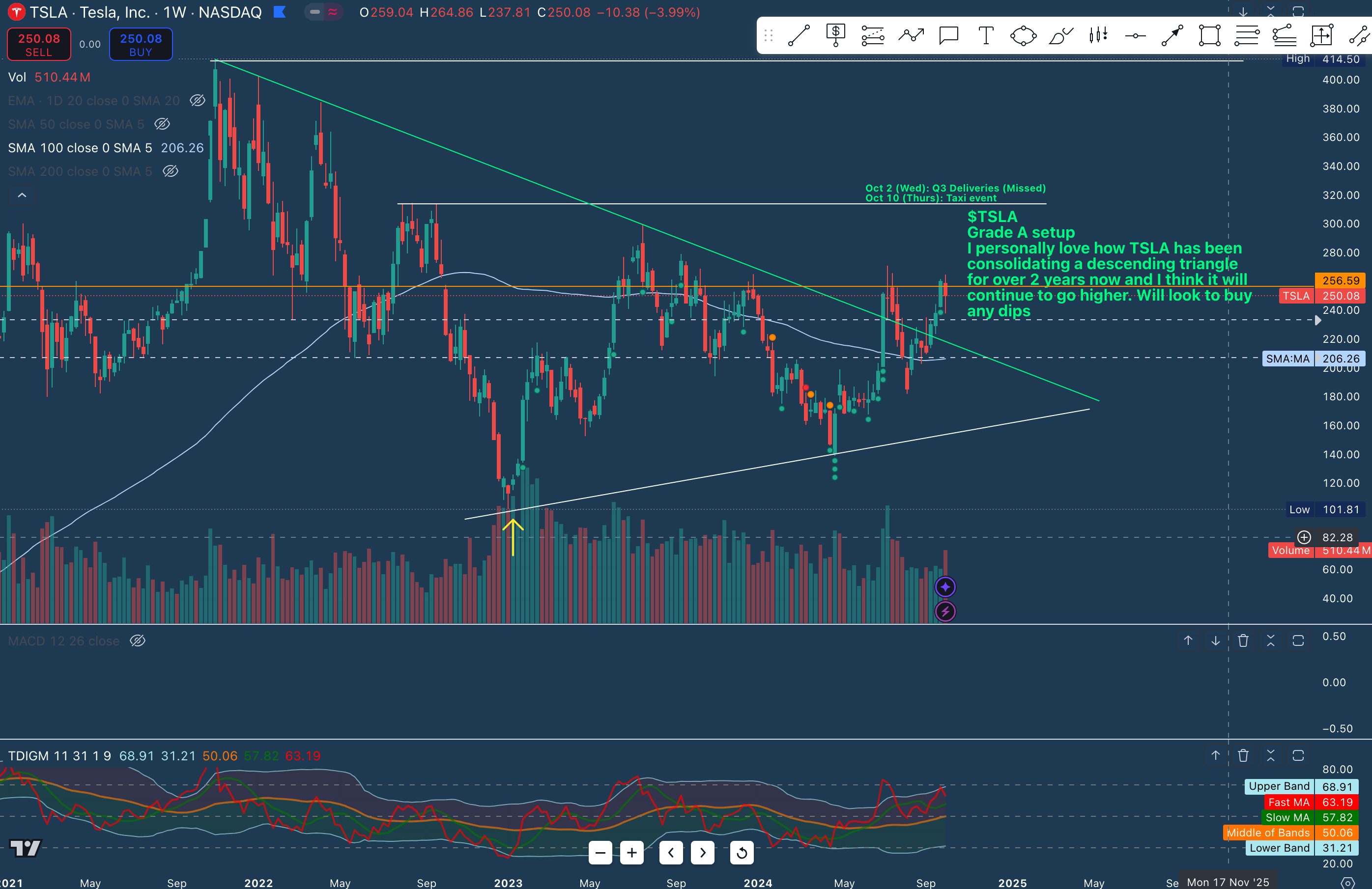Open the TradingView logo link
This screenshot has width=1372, height=889.
[26, 848]
